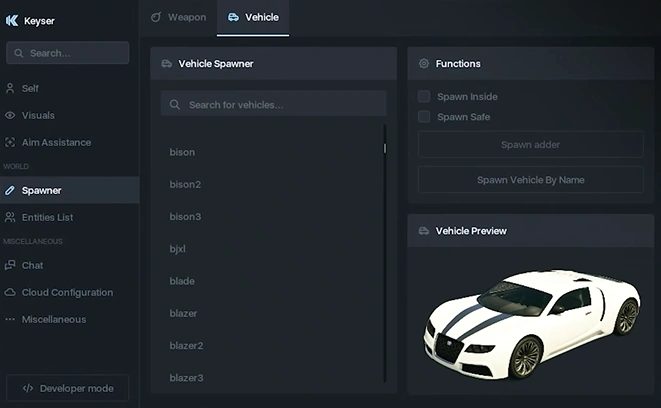Select the Vehicle tab
This screenshot has height=408, width=661.
click(253, 18)
